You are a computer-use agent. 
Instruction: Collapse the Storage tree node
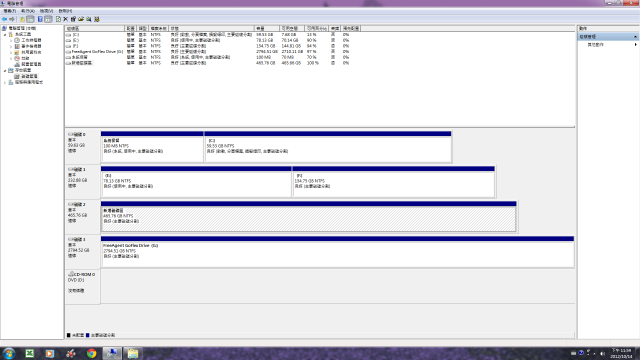click(5, 71)
